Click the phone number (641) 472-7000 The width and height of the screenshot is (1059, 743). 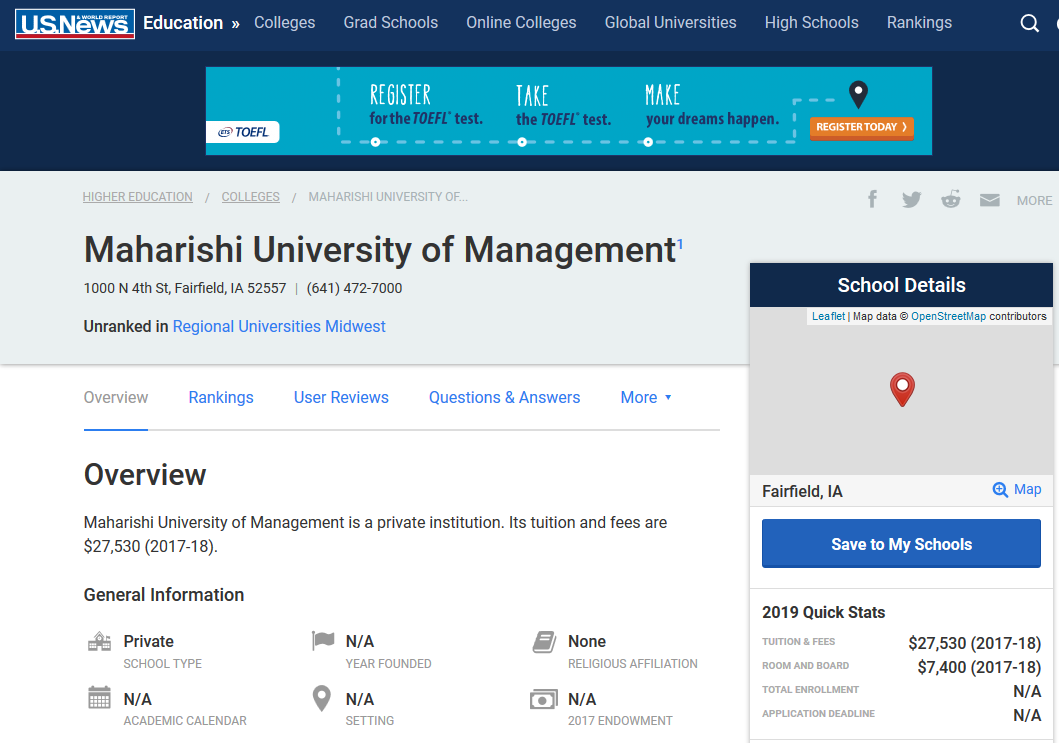click(354, 288)
